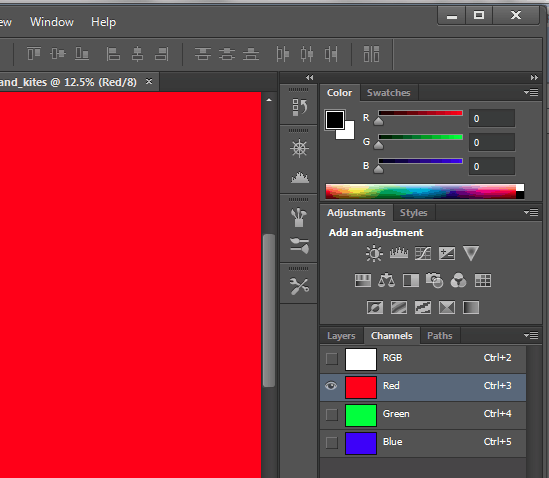Show the Green channel visibility box
This screenshot has width=549, height=478.
(x=332, y=415)
